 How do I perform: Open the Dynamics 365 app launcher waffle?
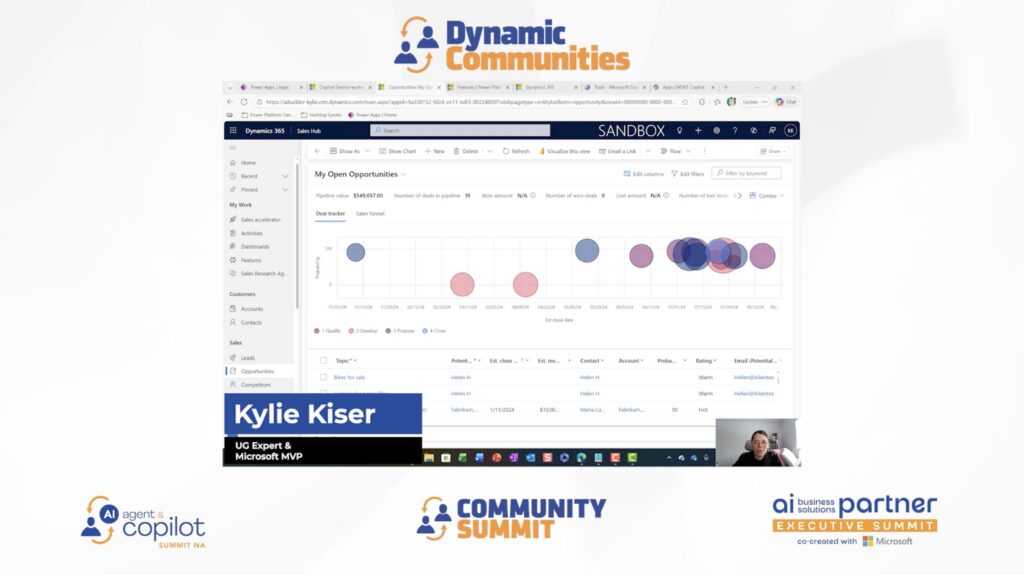pos(233,130)
